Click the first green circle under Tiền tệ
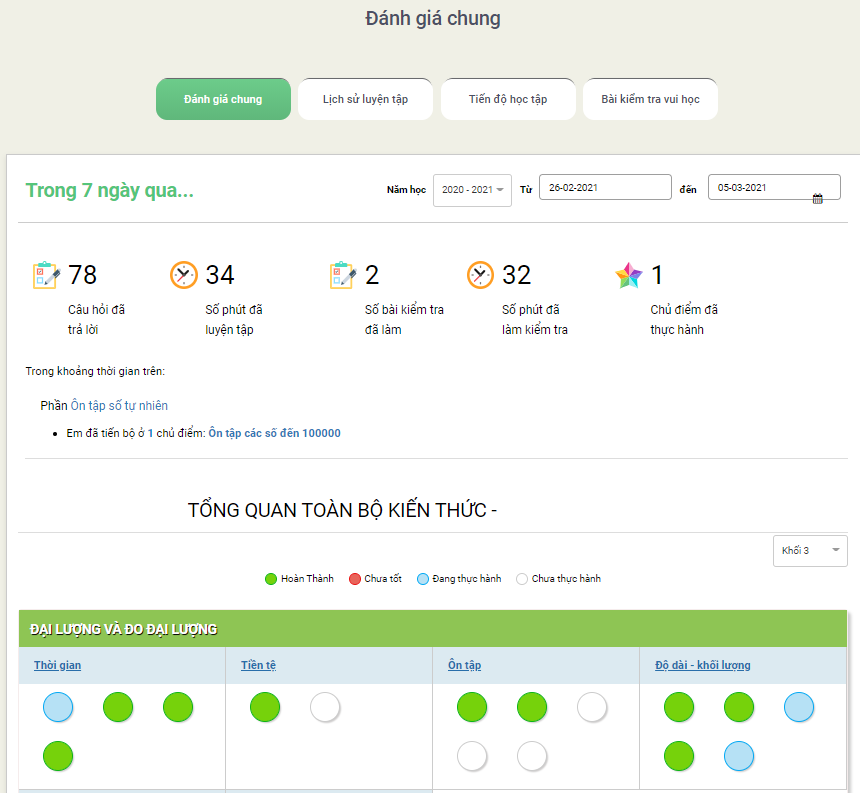This screenshot has height=793, width=860. (x=265, y=707)
